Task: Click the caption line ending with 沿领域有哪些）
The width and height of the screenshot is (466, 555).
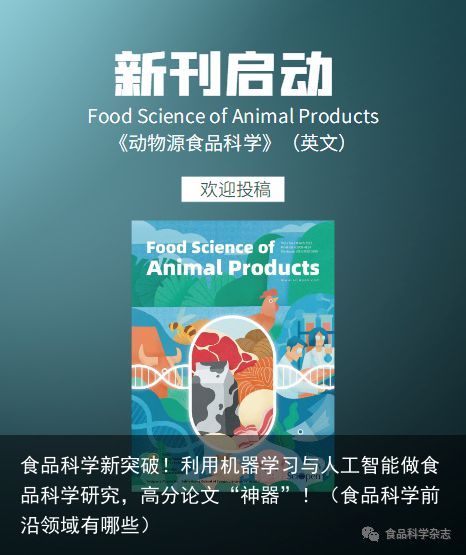Action: [85, 526]
